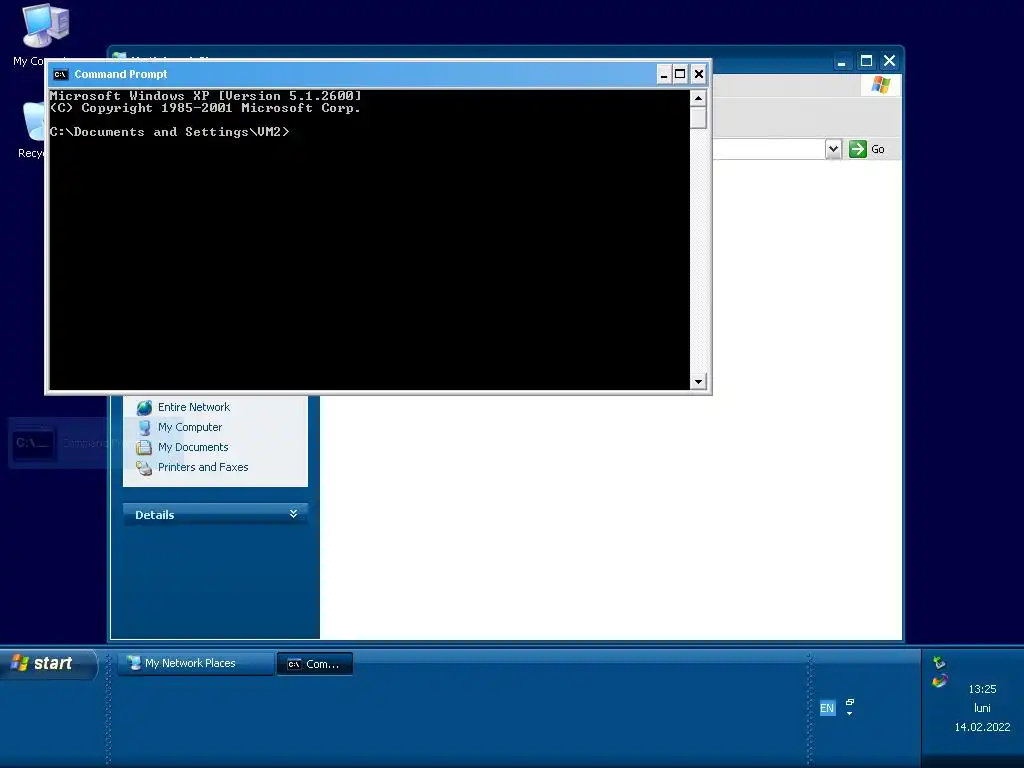
Task: Click the Command Prompt scrollbar up arrow
Action: 698,99
